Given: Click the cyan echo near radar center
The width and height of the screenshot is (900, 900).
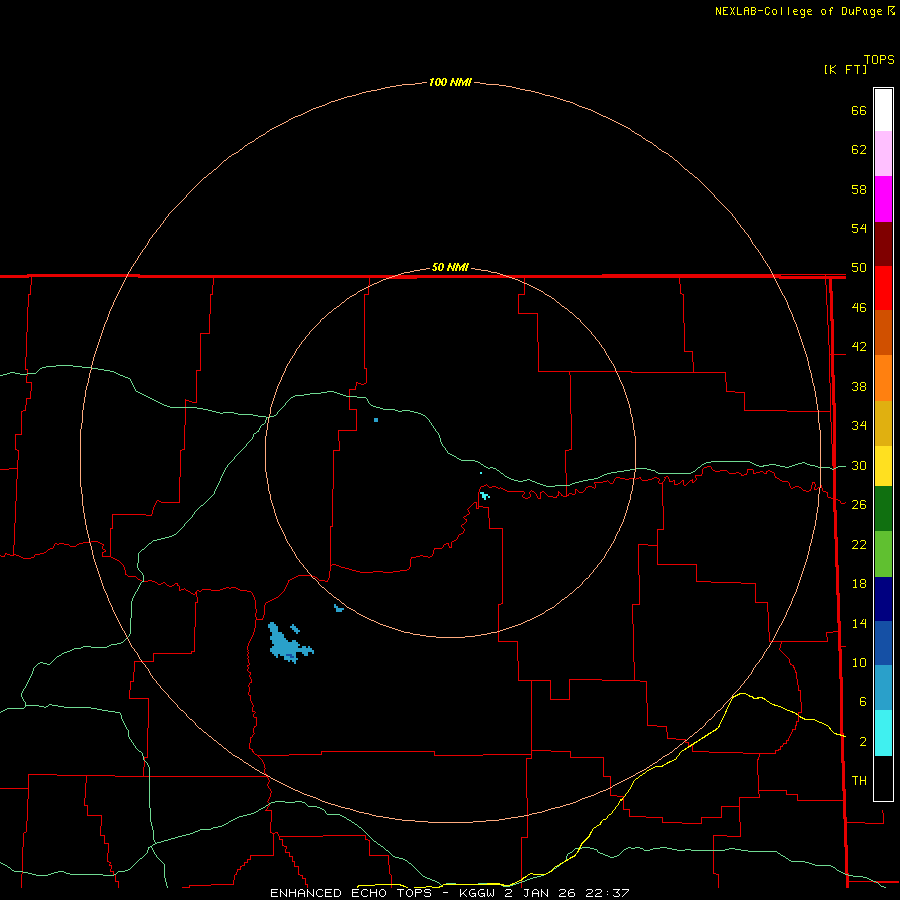Looking at the screenshot, I should pos(485,495).
